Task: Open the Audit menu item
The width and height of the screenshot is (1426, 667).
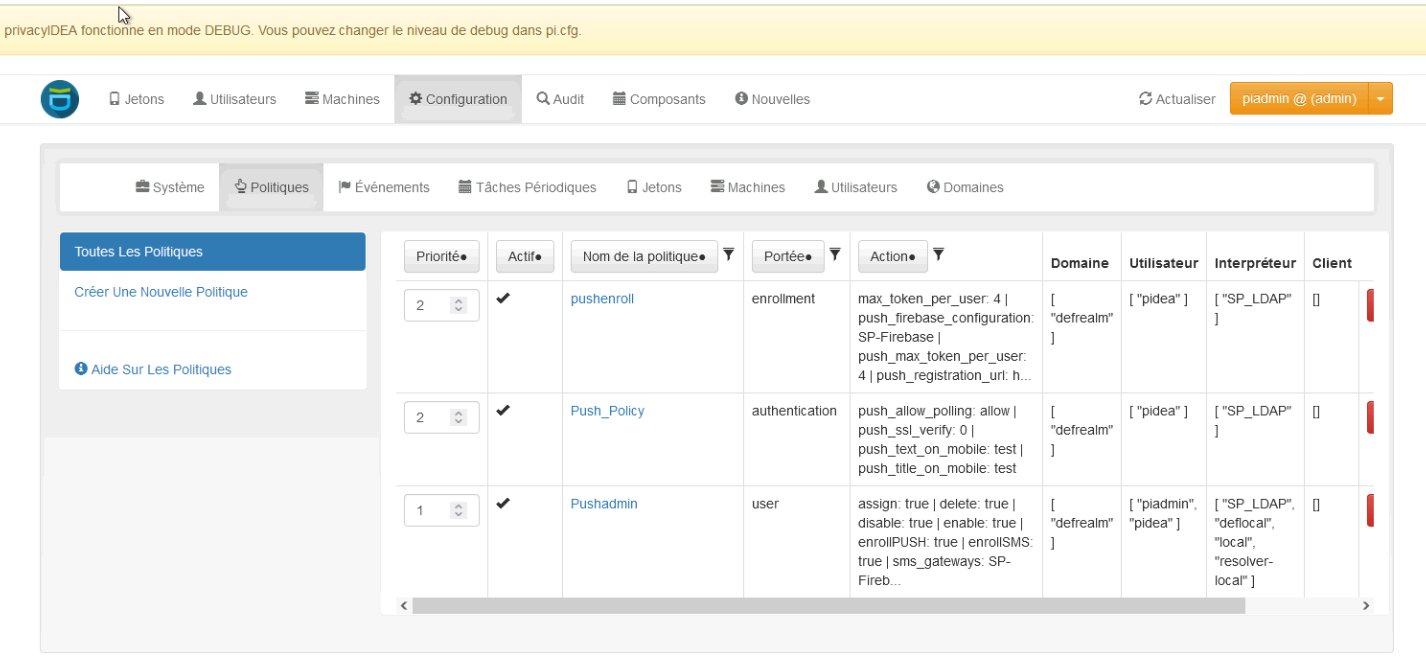Action: coord(560,99)
